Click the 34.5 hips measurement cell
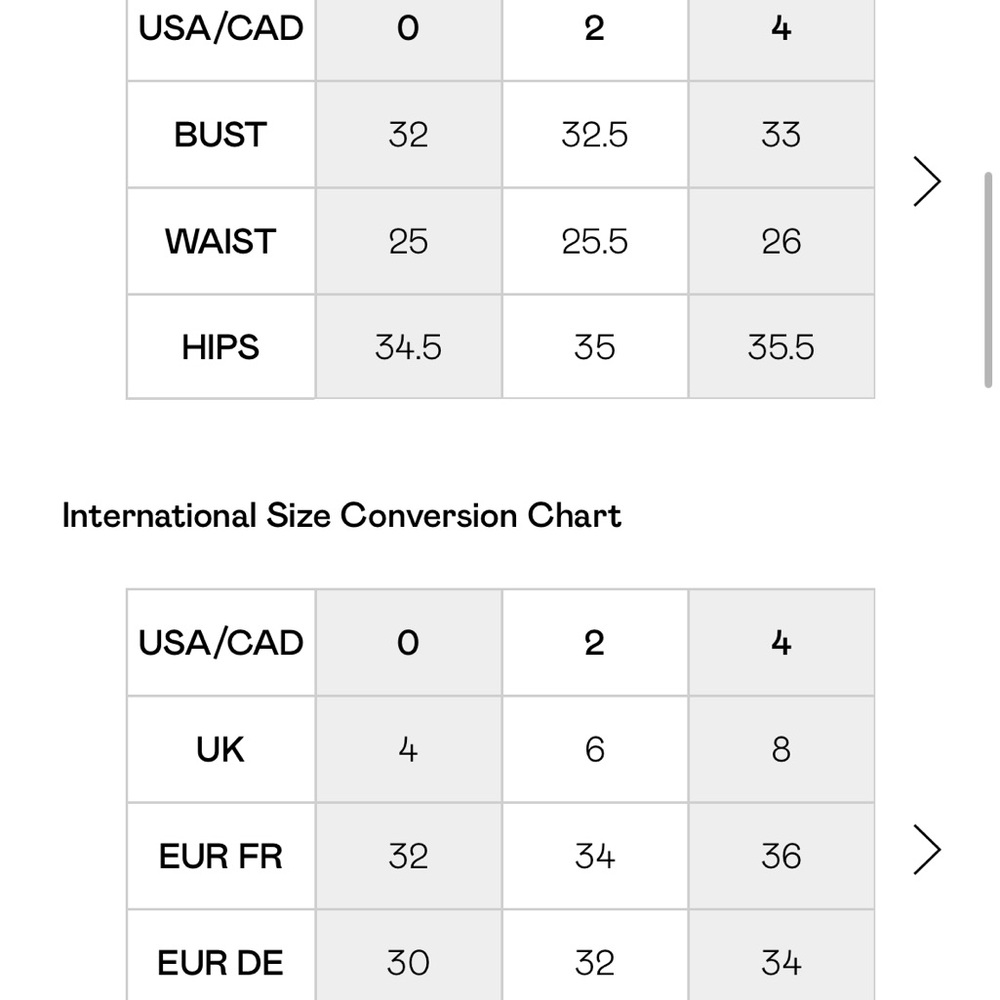The height and width of the screenshot is (1000, 1000). coord(408,348)
